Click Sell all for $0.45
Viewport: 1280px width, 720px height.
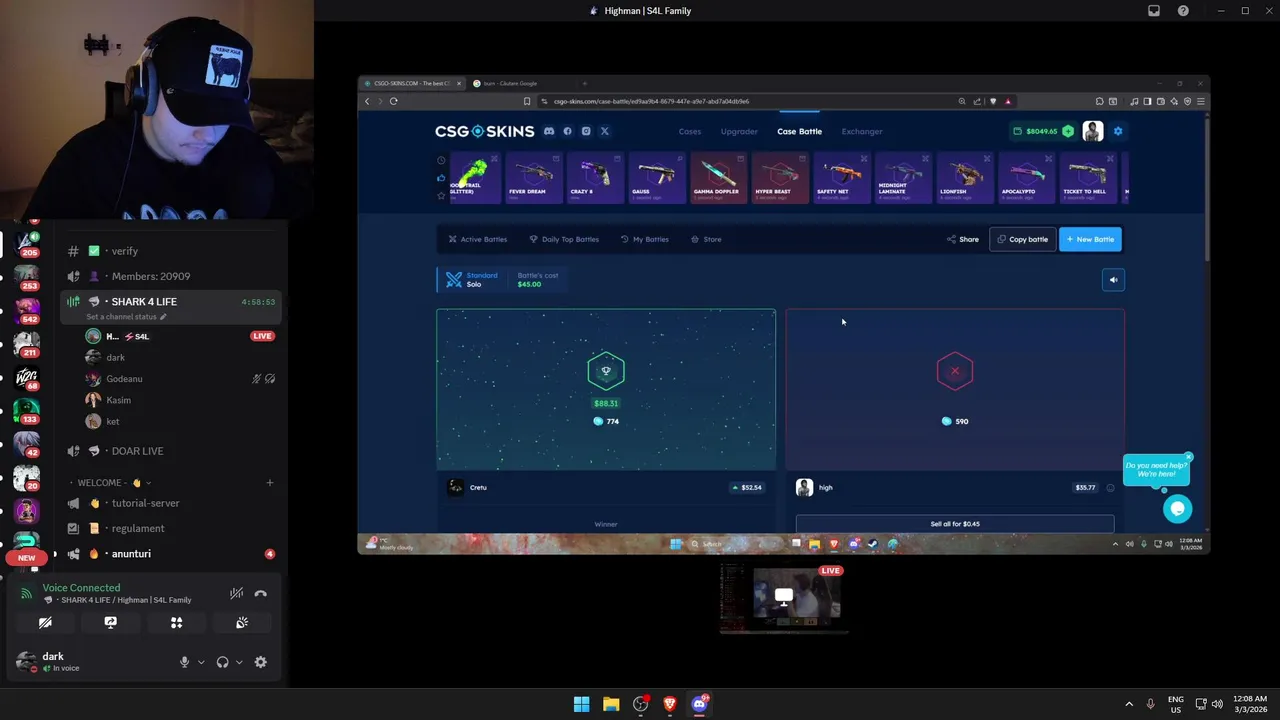point(955,524)
